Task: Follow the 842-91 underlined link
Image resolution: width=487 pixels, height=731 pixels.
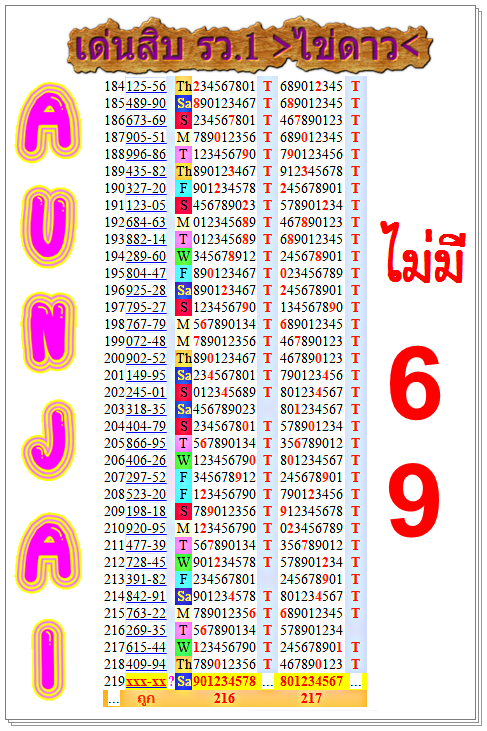Action: tap(146, 597)
